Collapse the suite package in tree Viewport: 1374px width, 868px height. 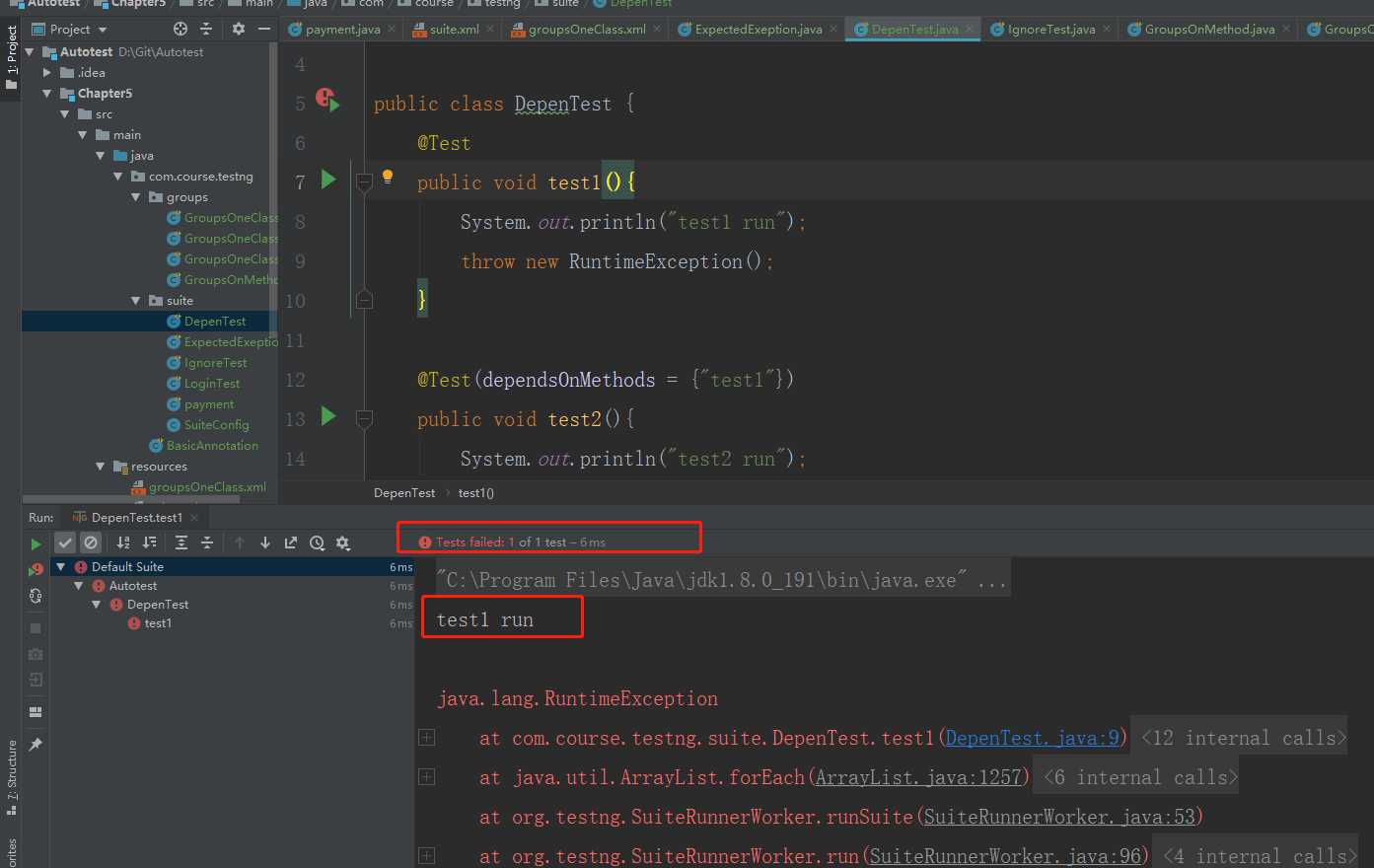coord(136,301)
